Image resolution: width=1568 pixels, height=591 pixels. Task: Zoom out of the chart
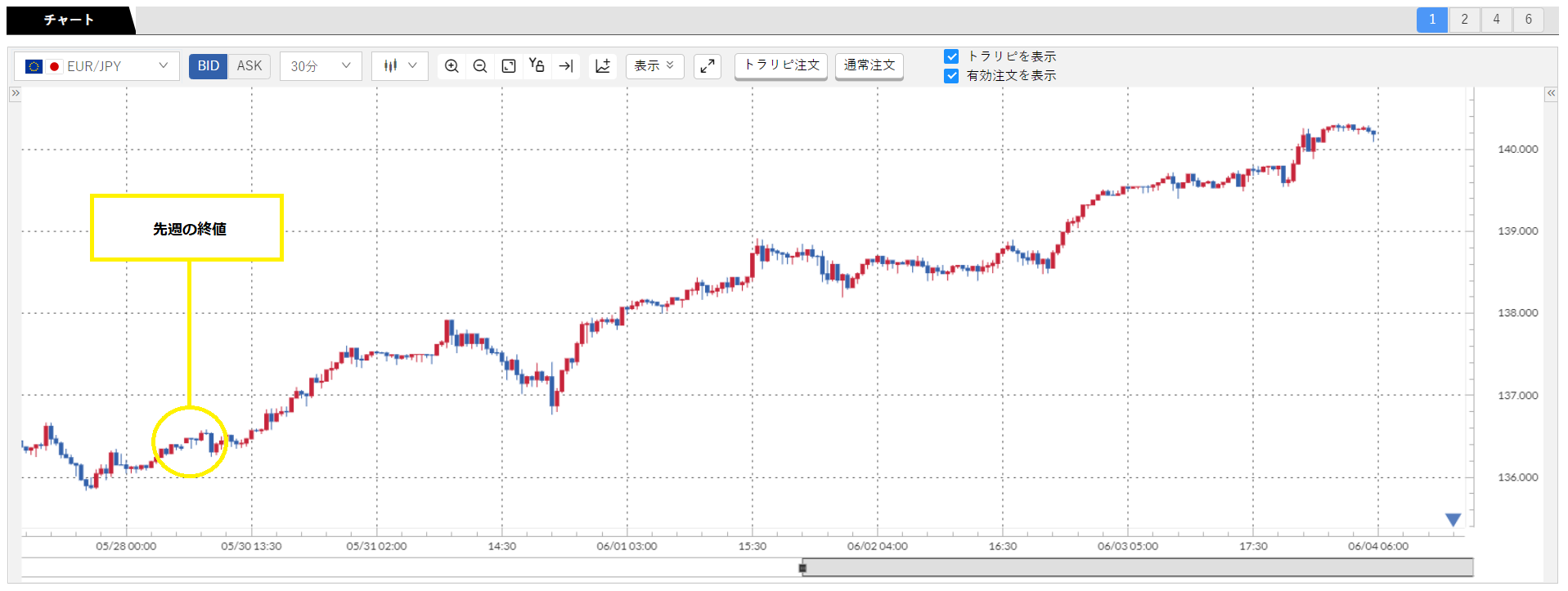[480, 66]
